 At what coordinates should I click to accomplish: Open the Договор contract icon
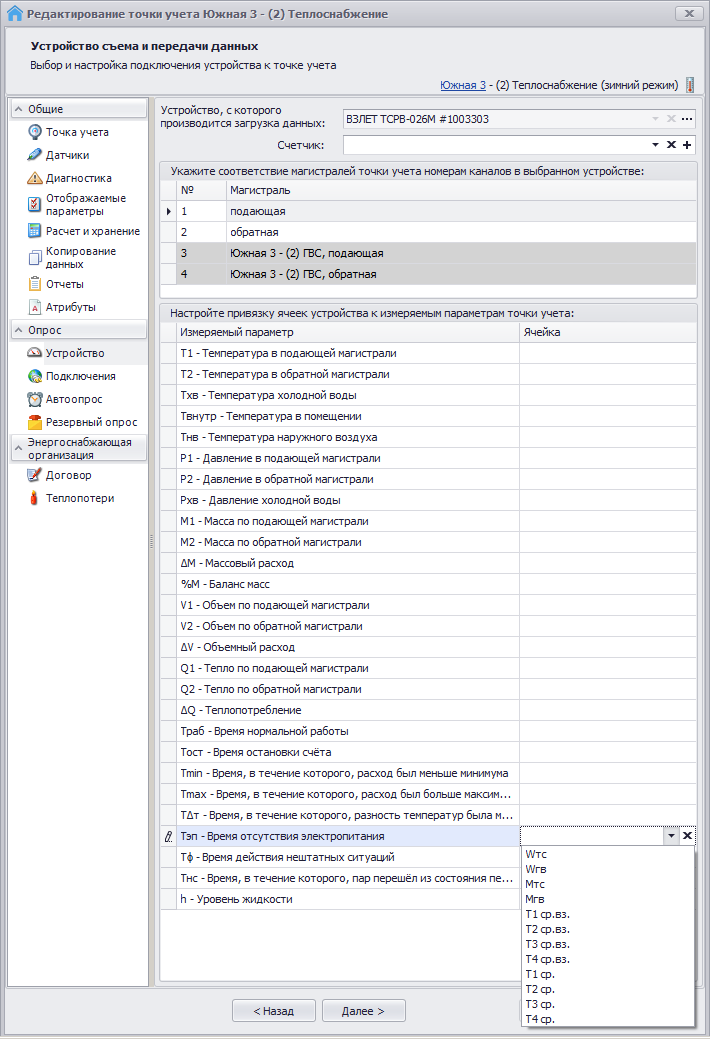tap(34, 474)
